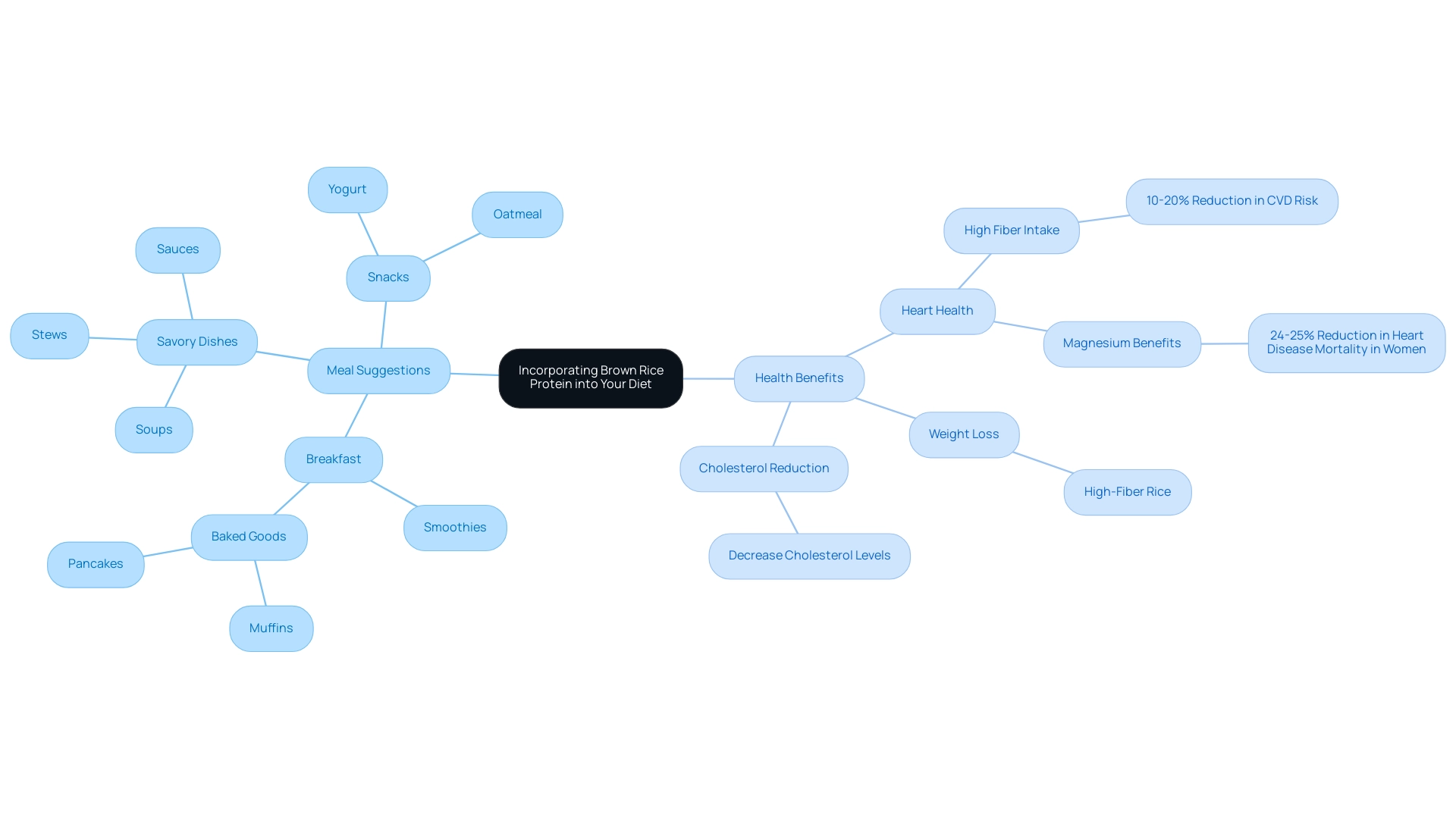Toggle visibility of High-Fiber Rice node
1456x821 pixels.
[x=1127, y=491]
